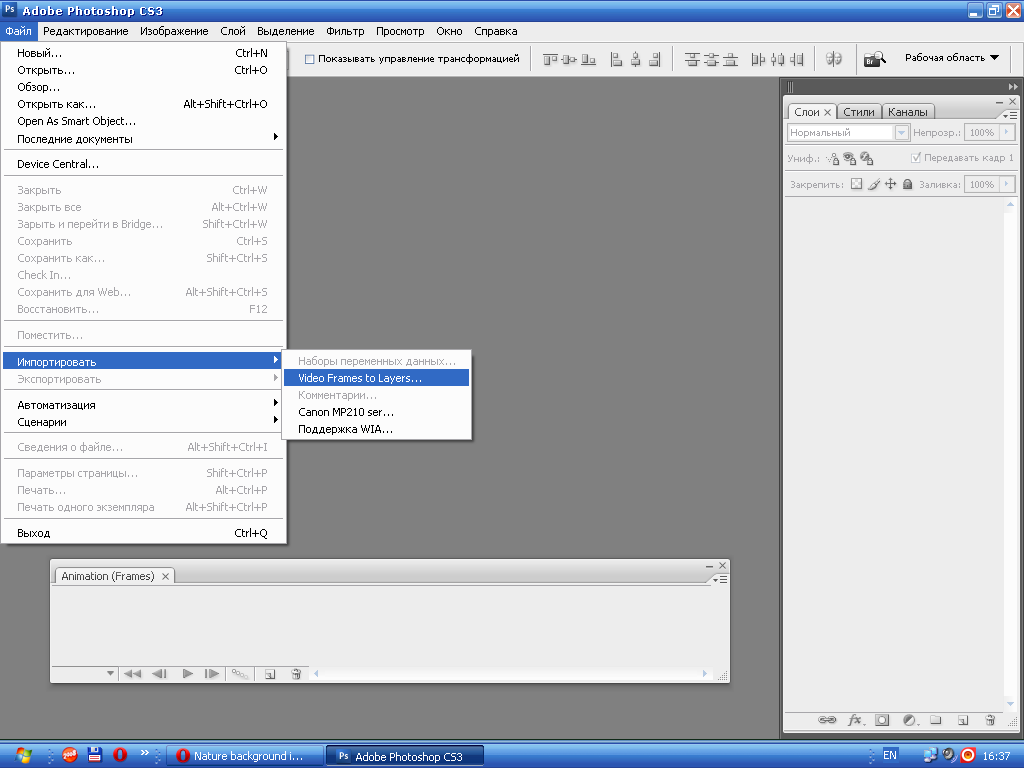Switch to 'Каналы' tab

907,112
